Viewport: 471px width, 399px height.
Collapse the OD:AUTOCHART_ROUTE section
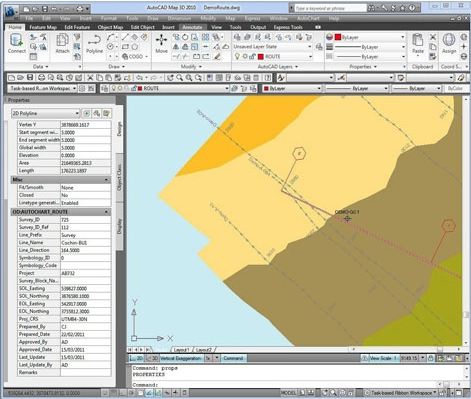(x=106, y=212)
